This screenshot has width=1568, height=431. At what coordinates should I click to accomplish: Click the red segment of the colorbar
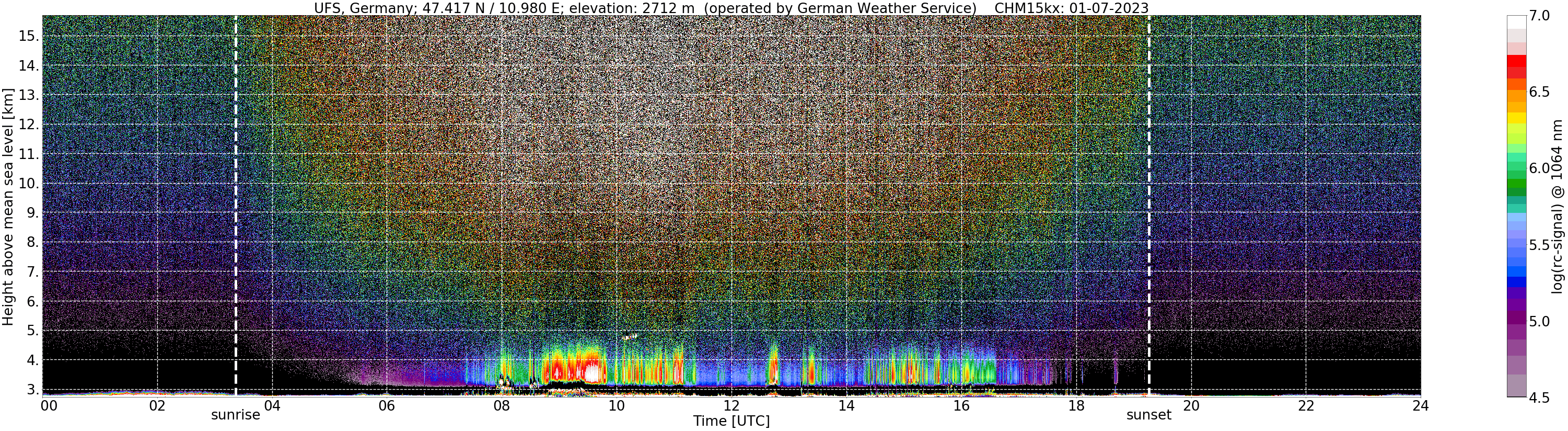[x=1517, y=61]
